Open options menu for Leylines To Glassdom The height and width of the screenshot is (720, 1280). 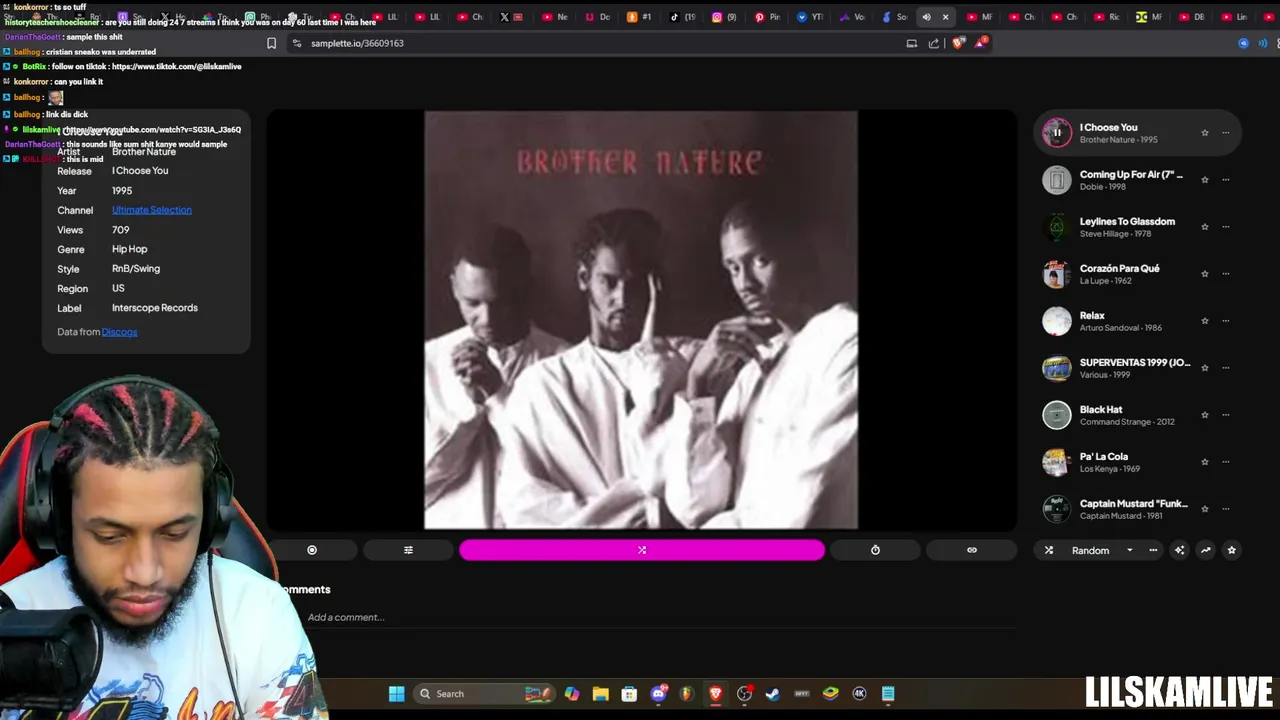(x=1226, y=227)
